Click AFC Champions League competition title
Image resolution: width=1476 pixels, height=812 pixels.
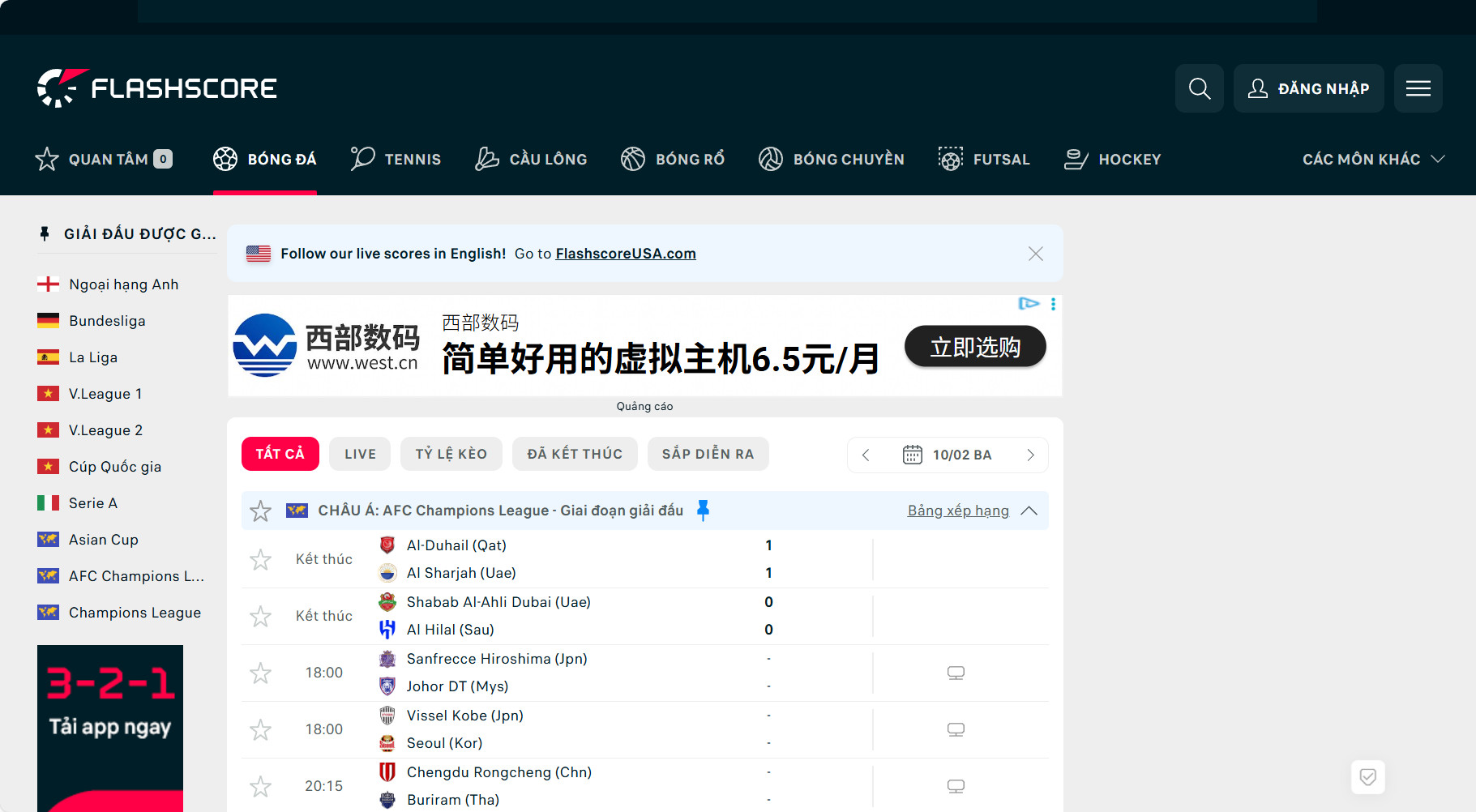(500, 511)
